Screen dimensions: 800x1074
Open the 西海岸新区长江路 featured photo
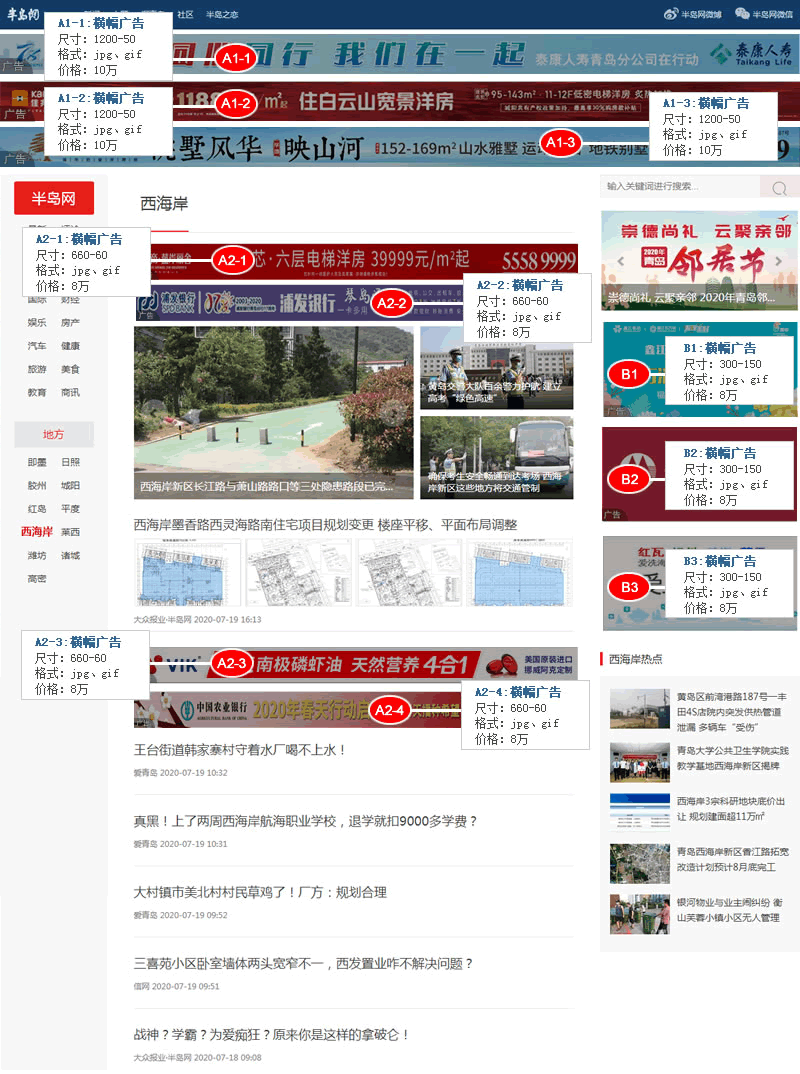(274, 412)
